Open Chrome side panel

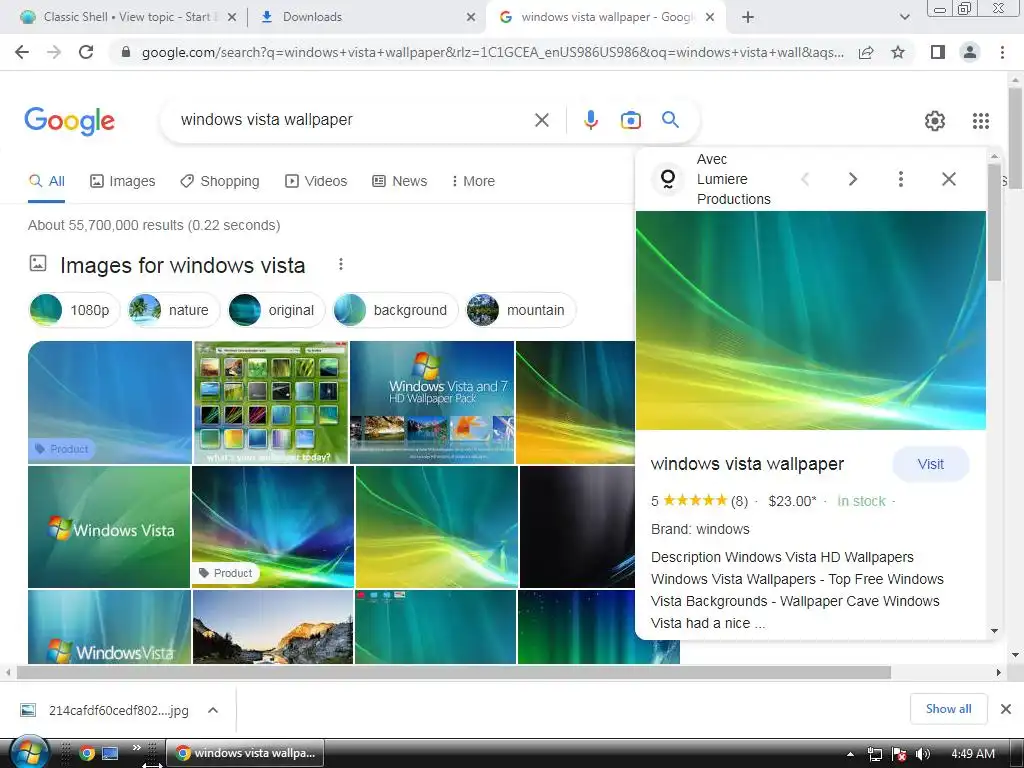click(938, 52)
